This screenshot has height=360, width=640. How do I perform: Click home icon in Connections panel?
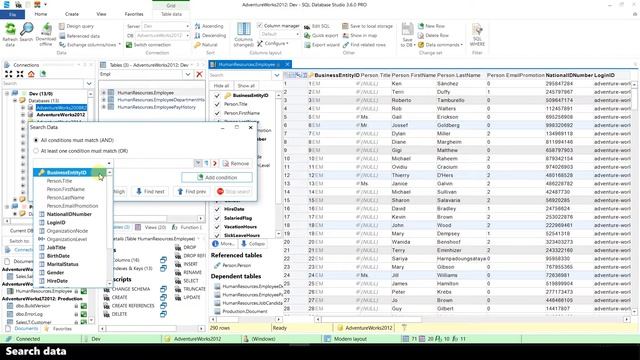[31, 74]
